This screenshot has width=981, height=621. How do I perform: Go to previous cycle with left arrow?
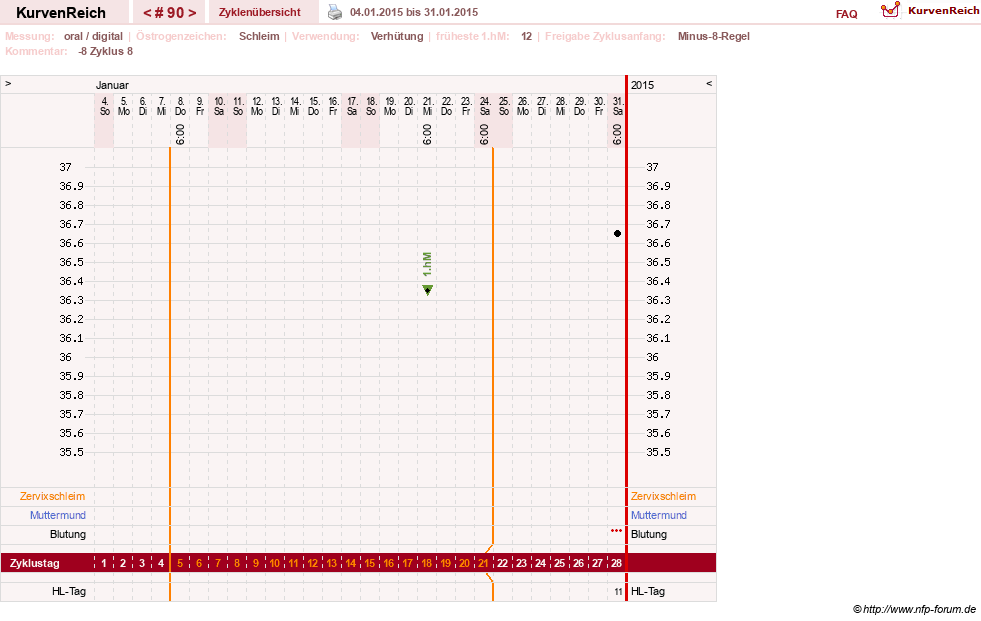[x=147, y=13]
